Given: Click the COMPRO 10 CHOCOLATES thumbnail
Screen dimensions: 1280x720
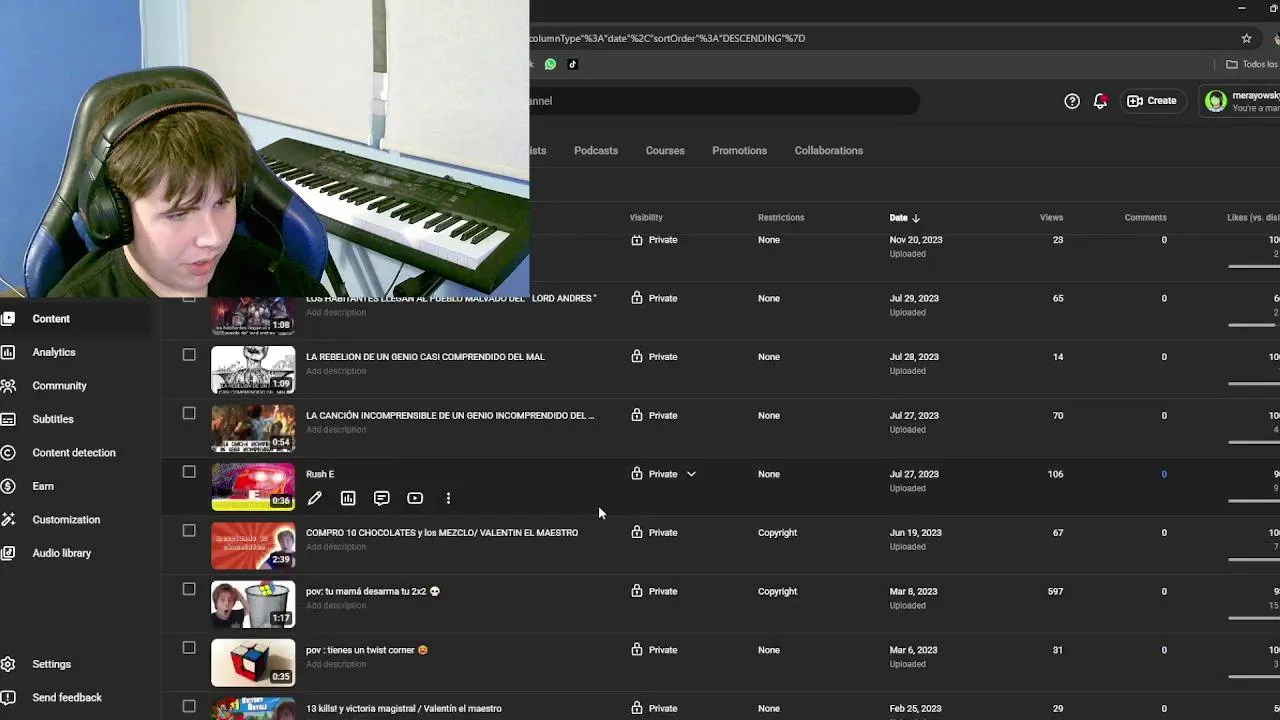Looking at the screenshot, I should (253, 545).
